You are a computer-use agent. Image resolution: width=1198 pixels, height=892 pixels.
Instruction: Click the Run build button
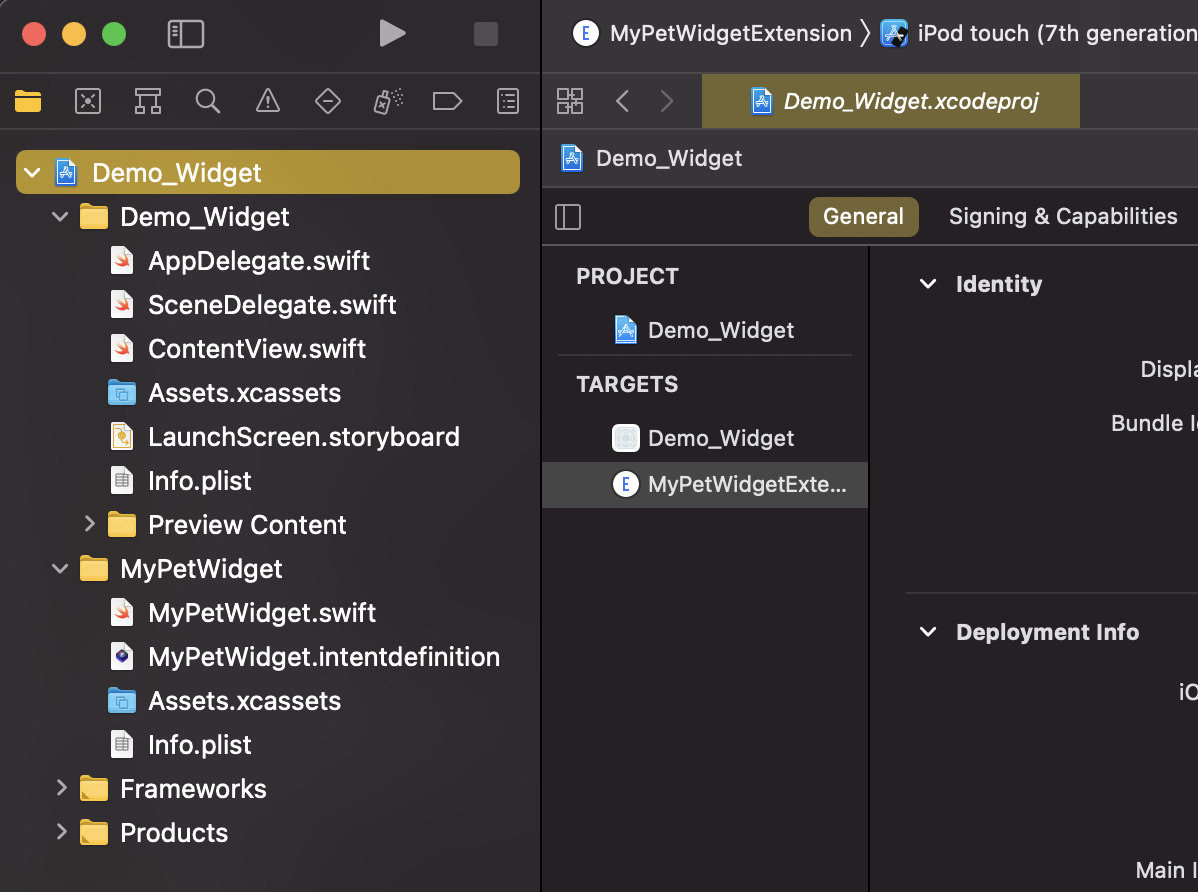point(392,34)
